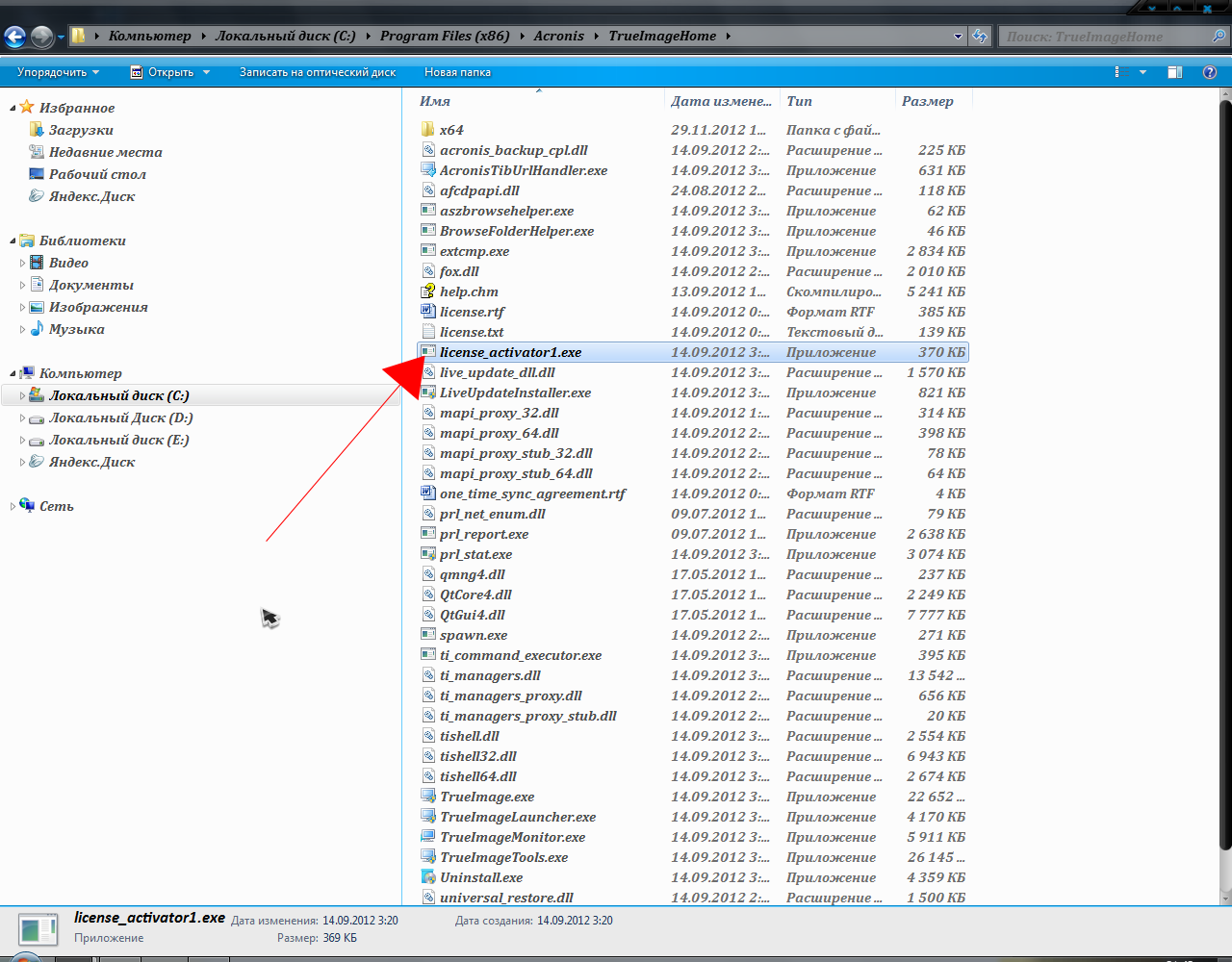Viewport: 1232px width, 962px height.
Task: Open the address bar history dropdown
Action: 958,37
